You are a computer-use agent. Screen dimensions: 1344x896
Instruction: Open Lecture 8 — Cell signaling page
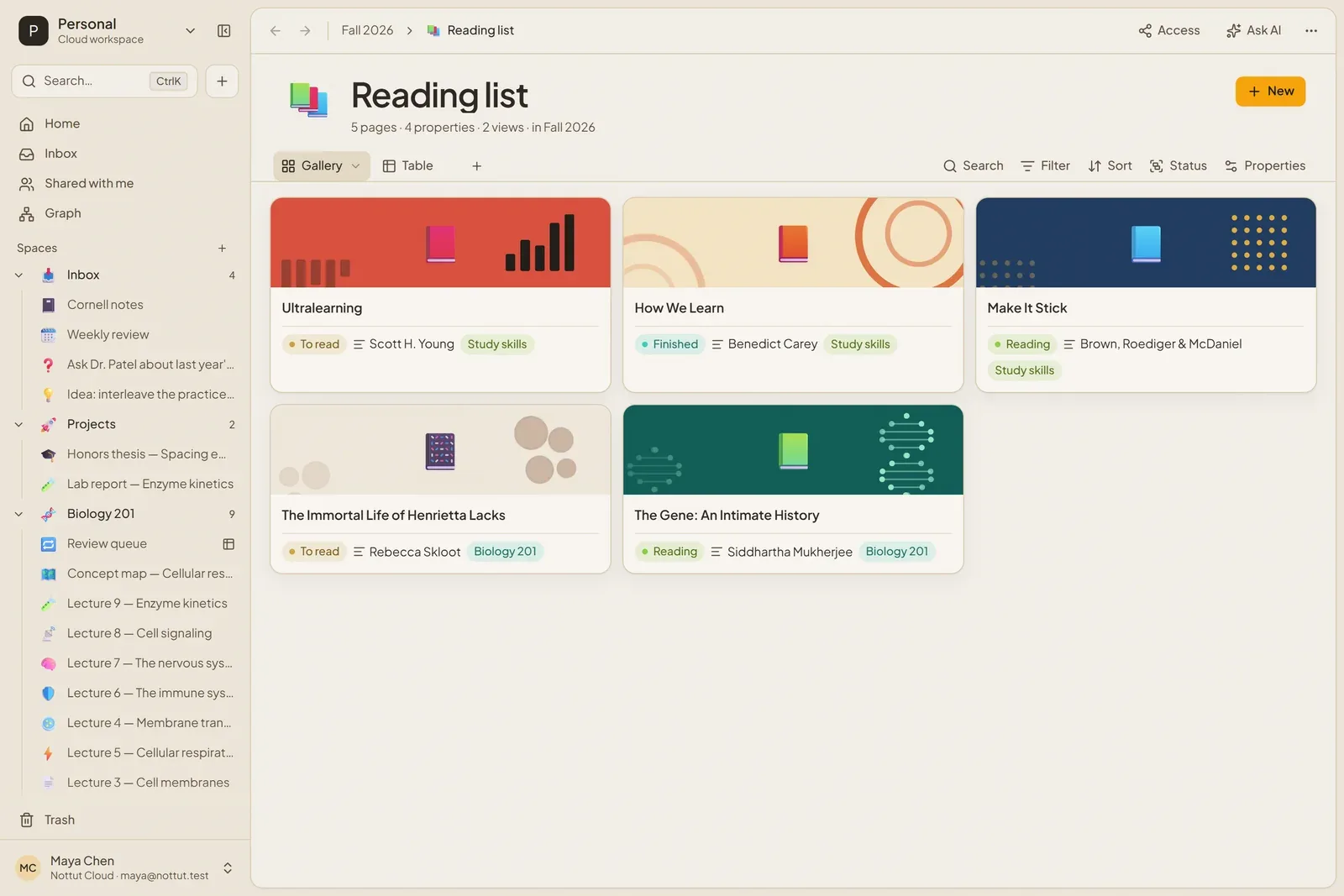(138, 633)
